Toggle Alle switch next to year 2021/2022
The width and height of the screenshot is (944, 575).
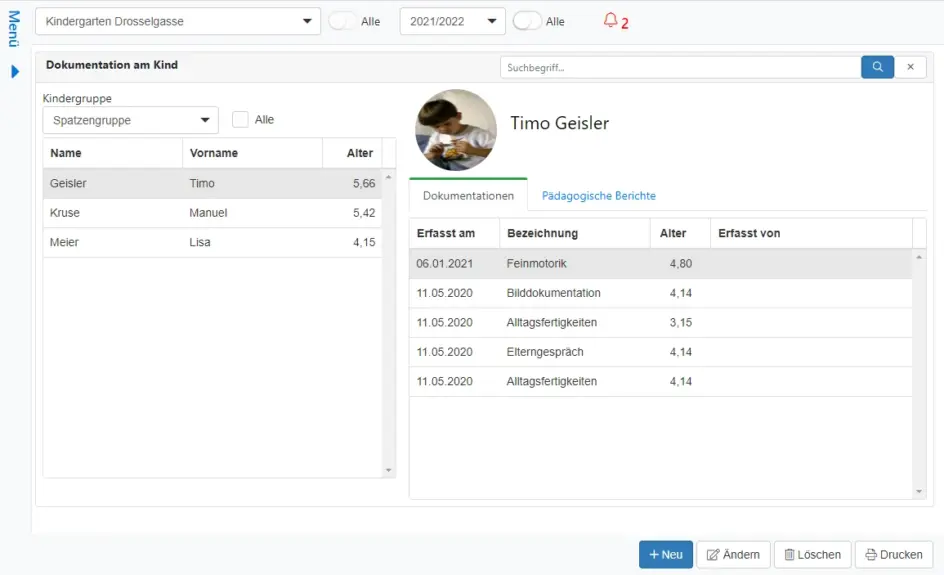click(527, 21)
